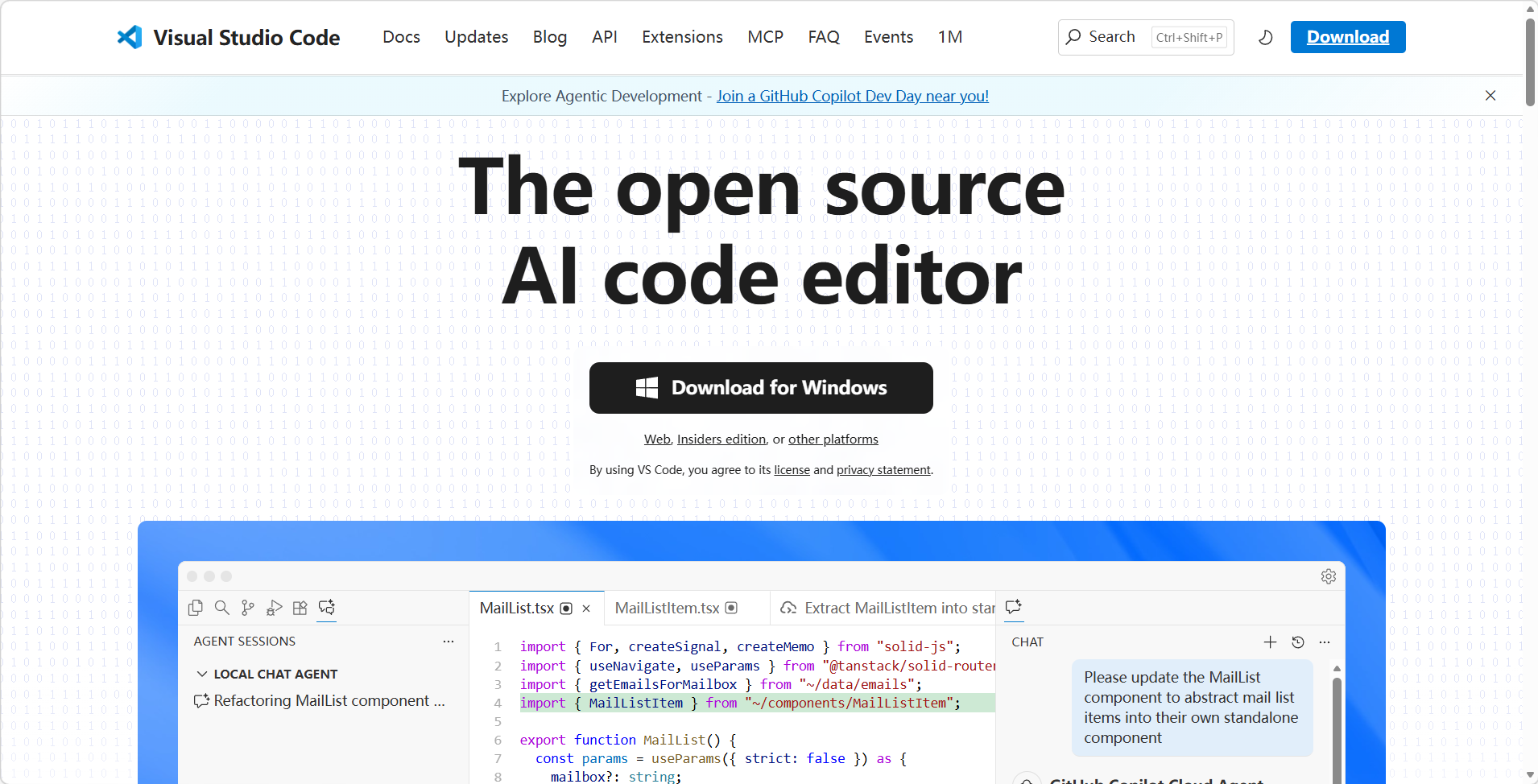This screenshot has height=784, width=1538.
Task: Open the other platforms link
Action: [833, 439]
